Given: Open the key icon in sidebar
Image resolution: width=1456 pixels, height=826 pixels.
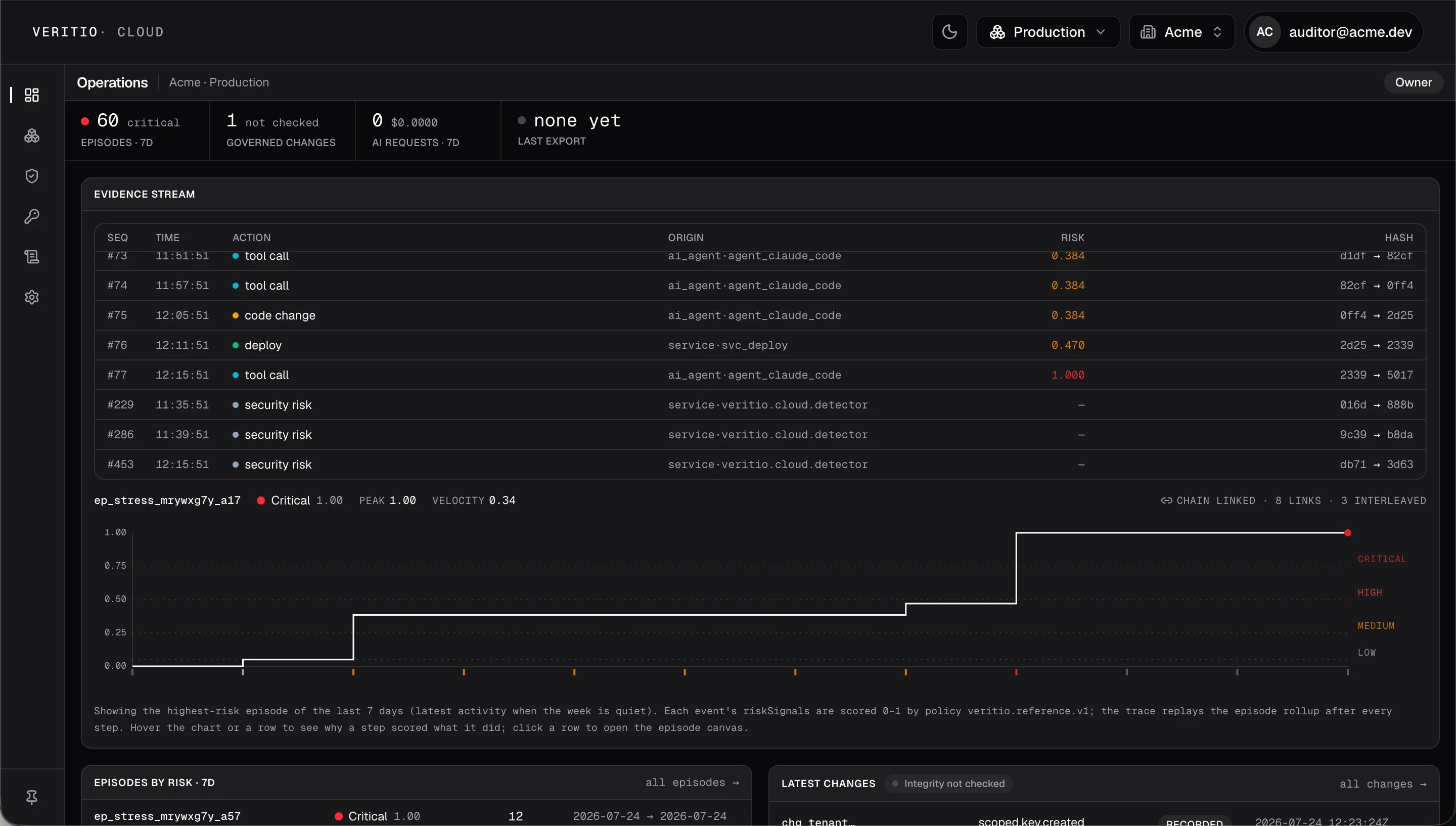Looking at the screenshot, I should click(x=32, y=216).
